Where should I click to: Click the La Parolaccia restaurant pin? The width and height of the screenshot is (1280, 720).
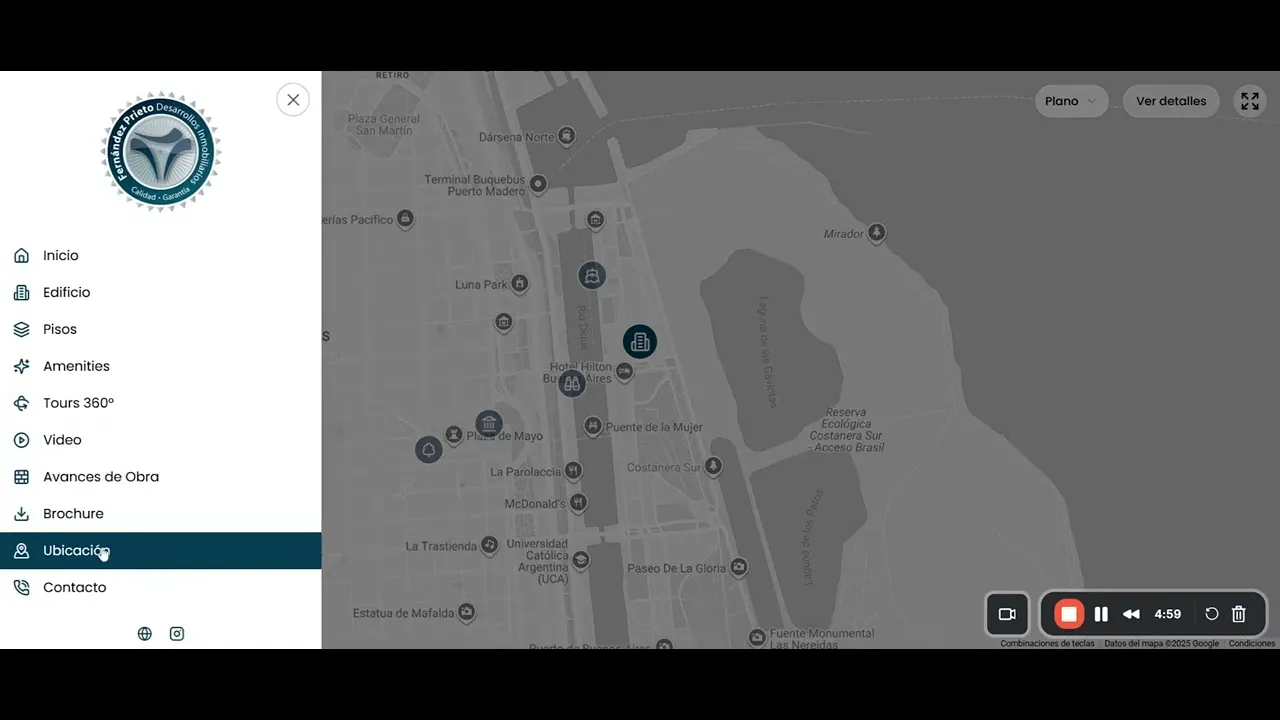(x=573, y=470)
